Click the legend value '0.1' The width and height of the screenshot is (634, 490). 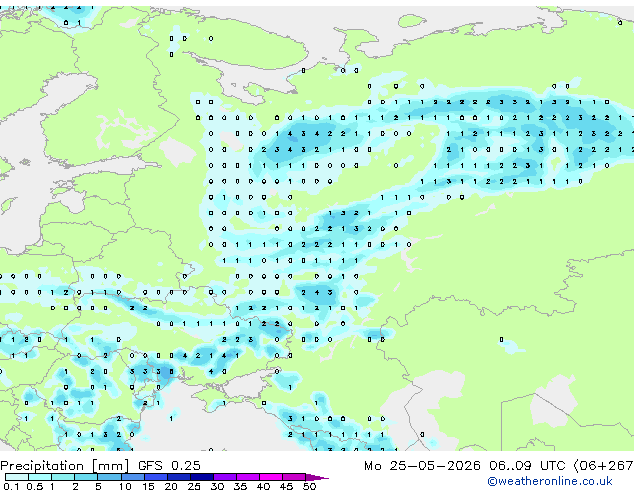point(11,486)
